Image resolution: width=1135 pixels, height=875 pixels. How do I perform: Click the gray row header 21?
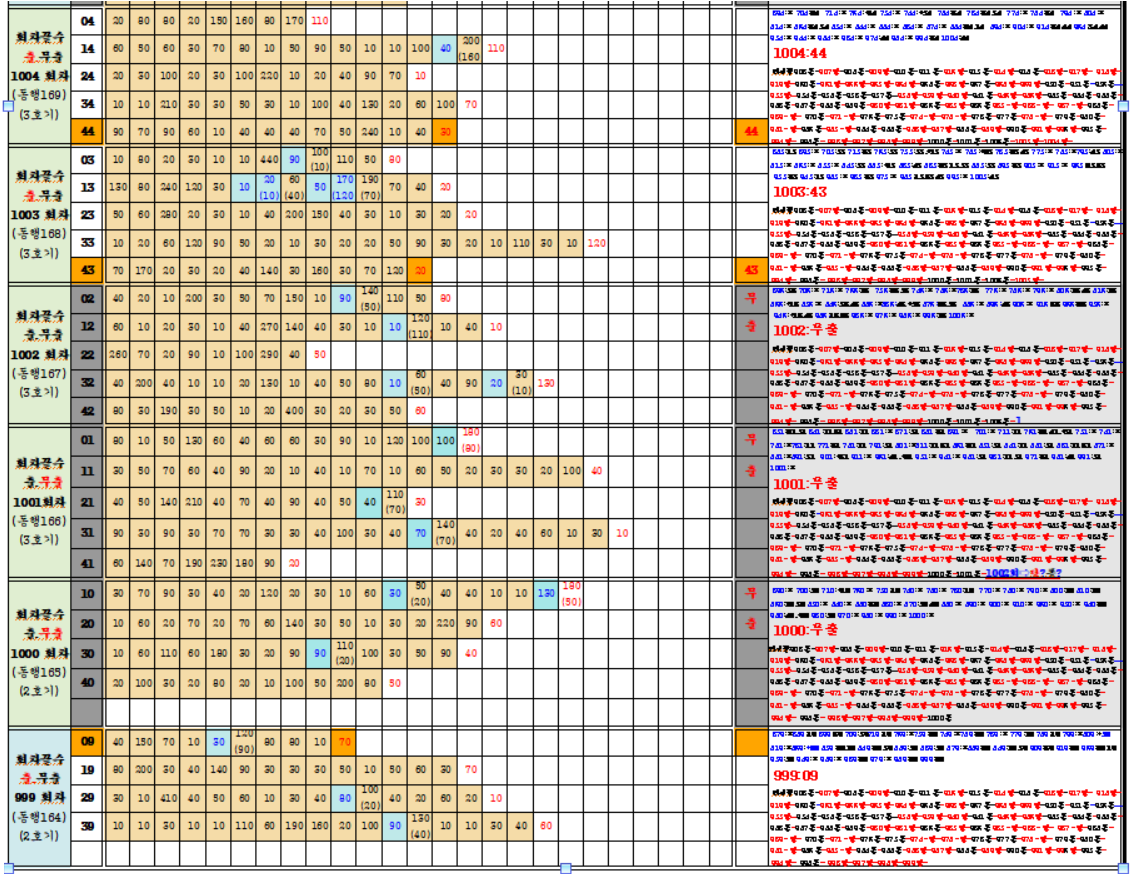point(87,501)
